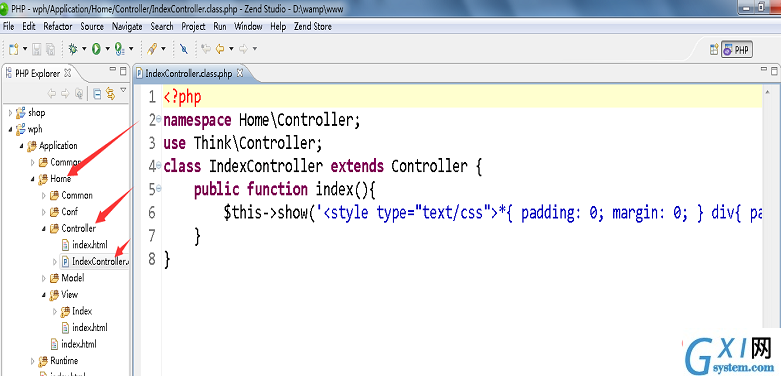The width and height of the screenshot is (781, 376).
Task: Select the PHP Explorer tab
Action: (37, 73)
